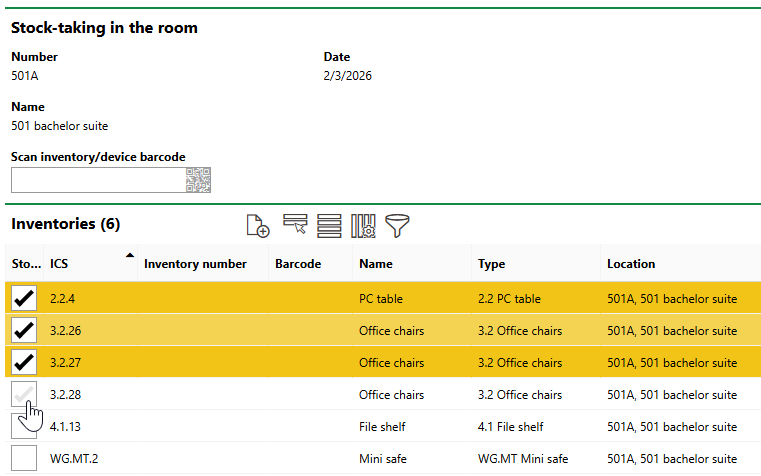Select the File shelf row name cell
Image resolution: width=761 pixels, height=476 pixels.
(382, 427)
